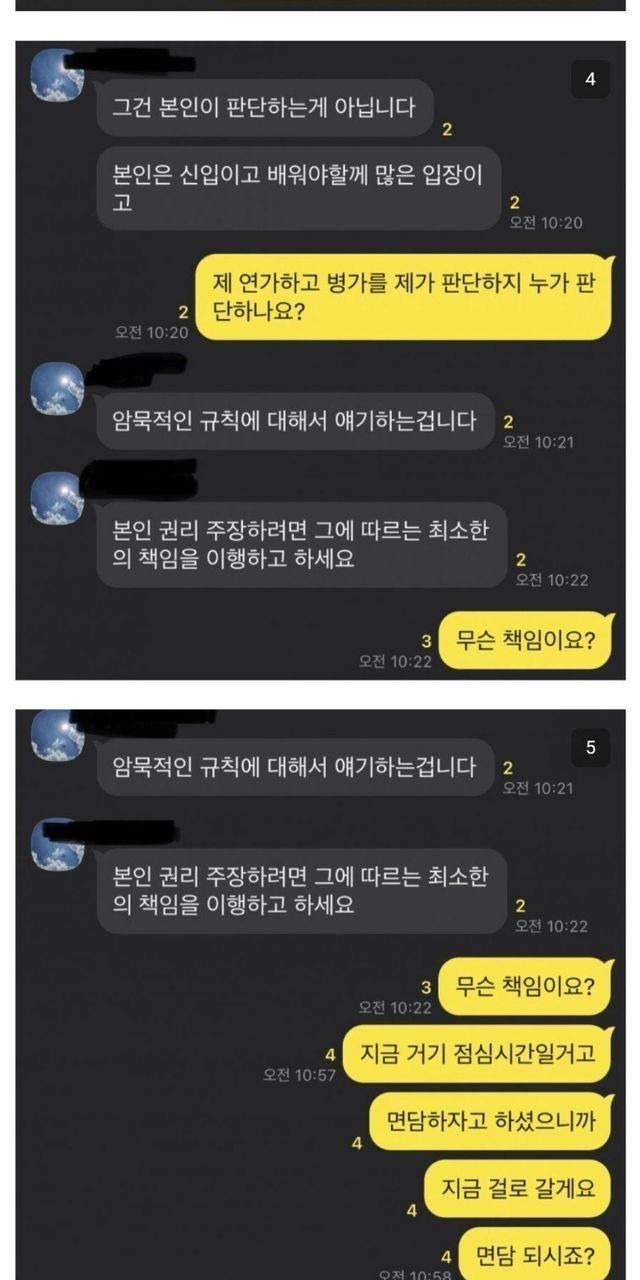Click the 오전 10:57 timestamp
Viewport: 640px width, 1280px height.
pyautogui.click(x=300, y=1074)
